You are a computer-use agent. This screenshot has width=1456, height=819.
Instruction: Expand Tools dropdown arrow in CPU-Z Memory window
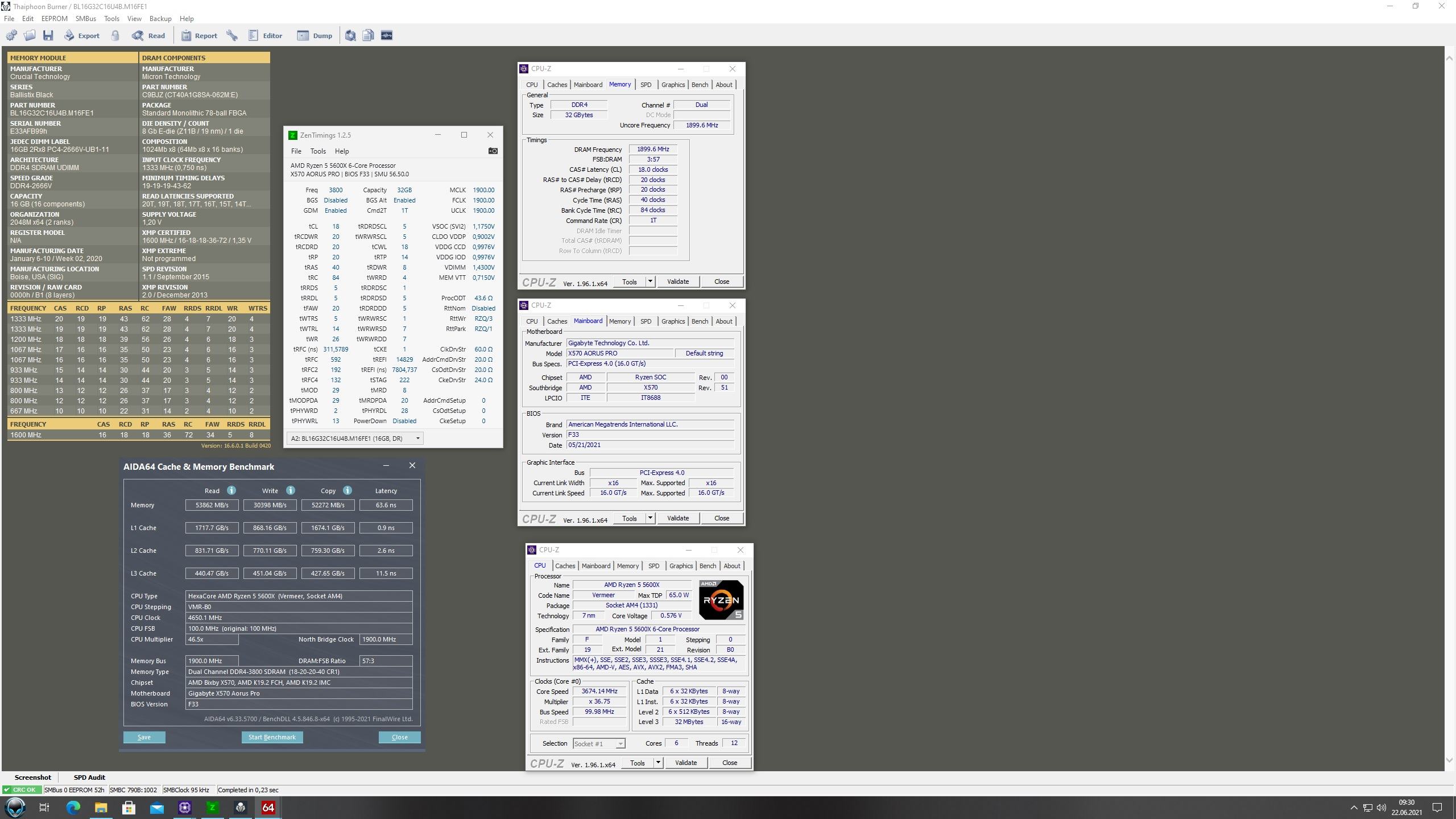(650, 282)
